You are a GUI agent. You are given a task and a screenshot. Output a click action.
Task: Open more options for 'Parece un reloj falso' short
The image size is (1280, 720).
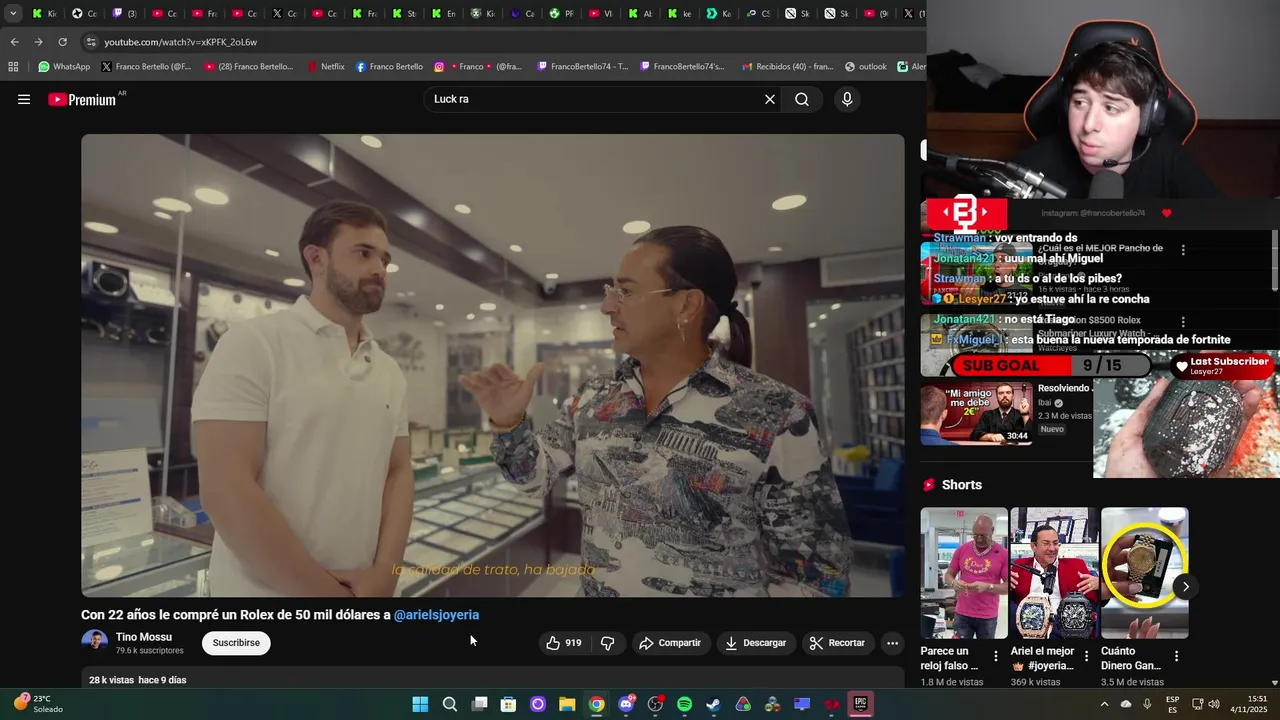[x=995, y=657]
